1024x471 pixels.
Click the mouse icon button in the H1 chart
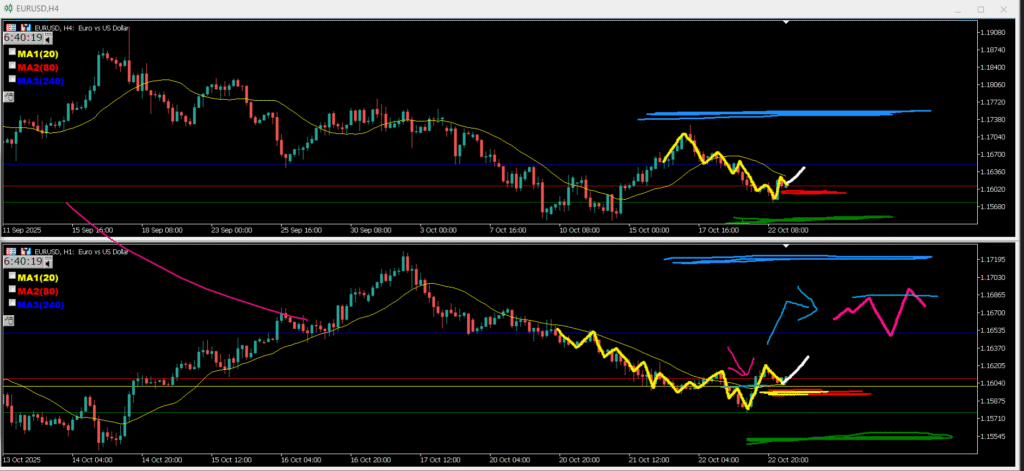tap(9, 320)
